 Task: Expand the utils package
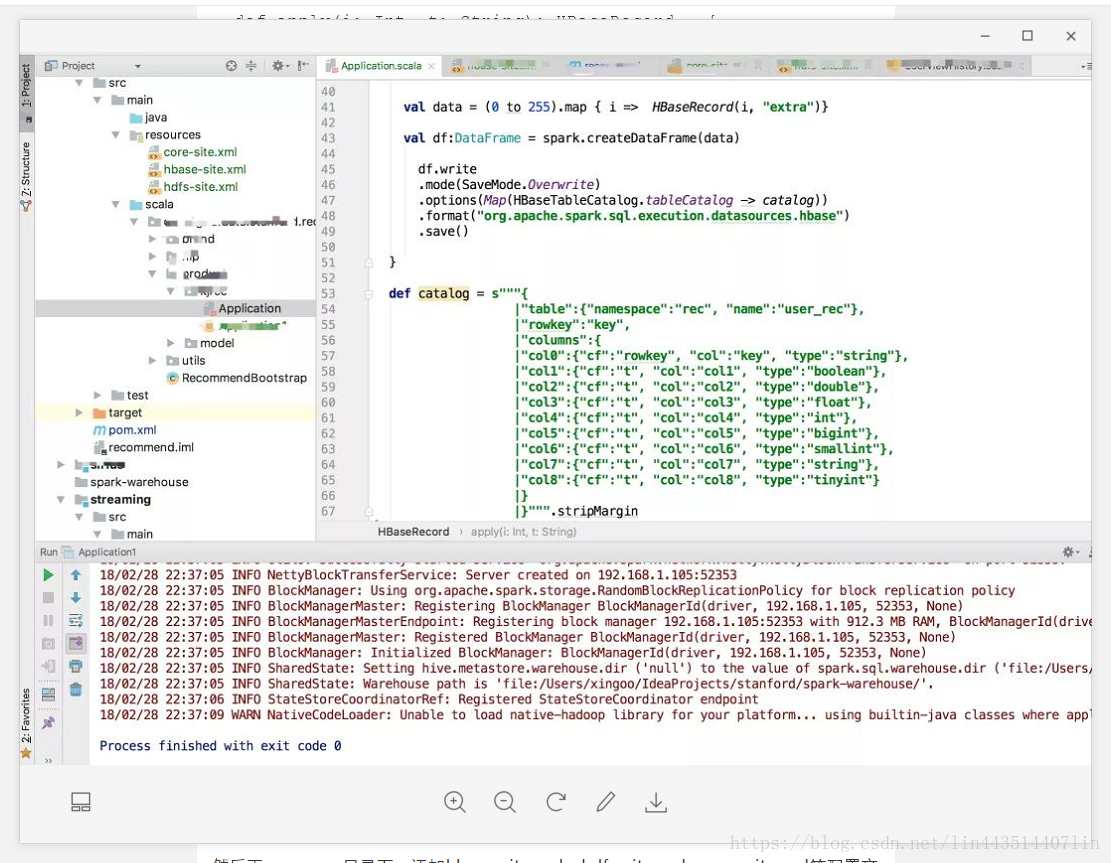pos(152,361)
